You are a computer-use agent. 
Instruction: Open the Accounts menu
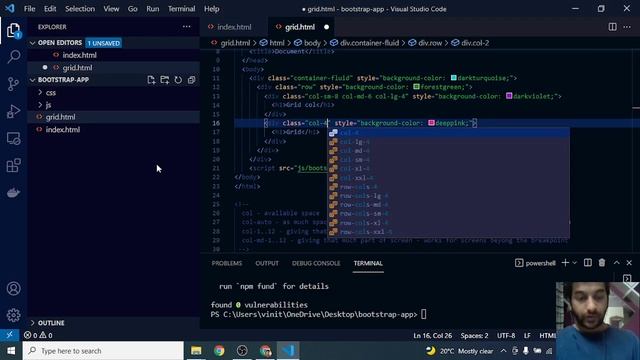point(13,289)
